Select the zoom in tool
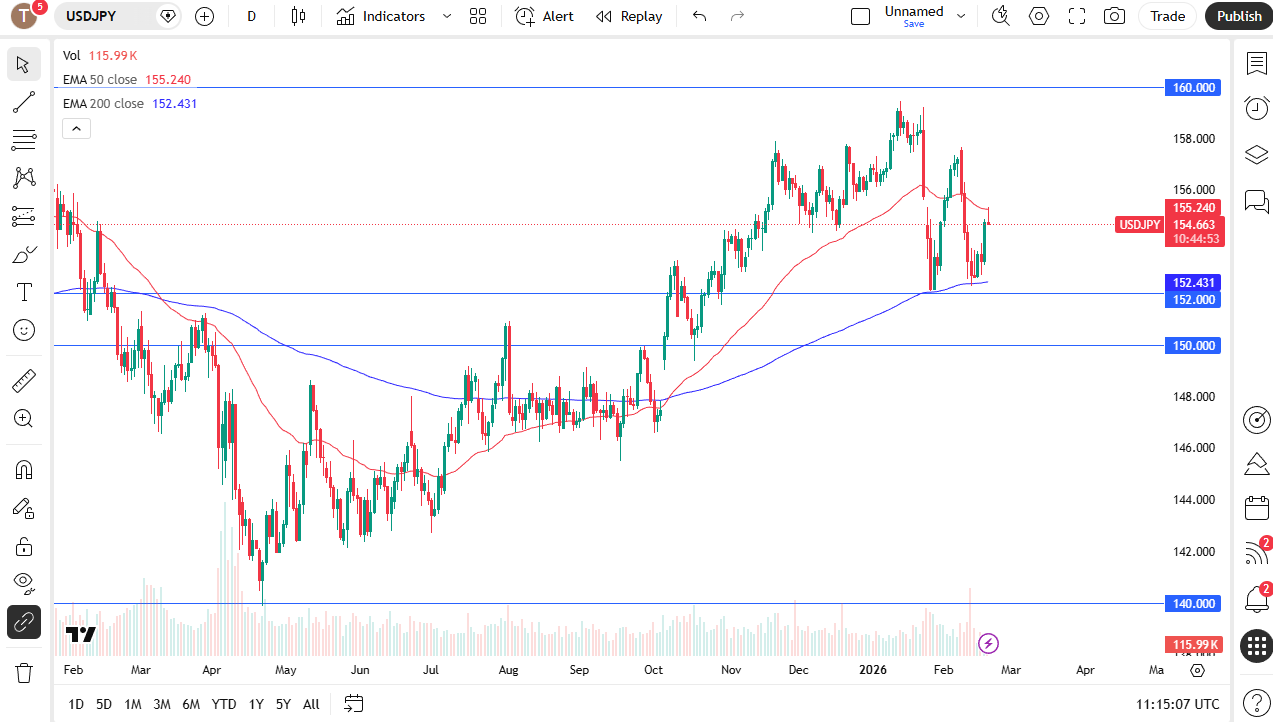 click(24, 418)
